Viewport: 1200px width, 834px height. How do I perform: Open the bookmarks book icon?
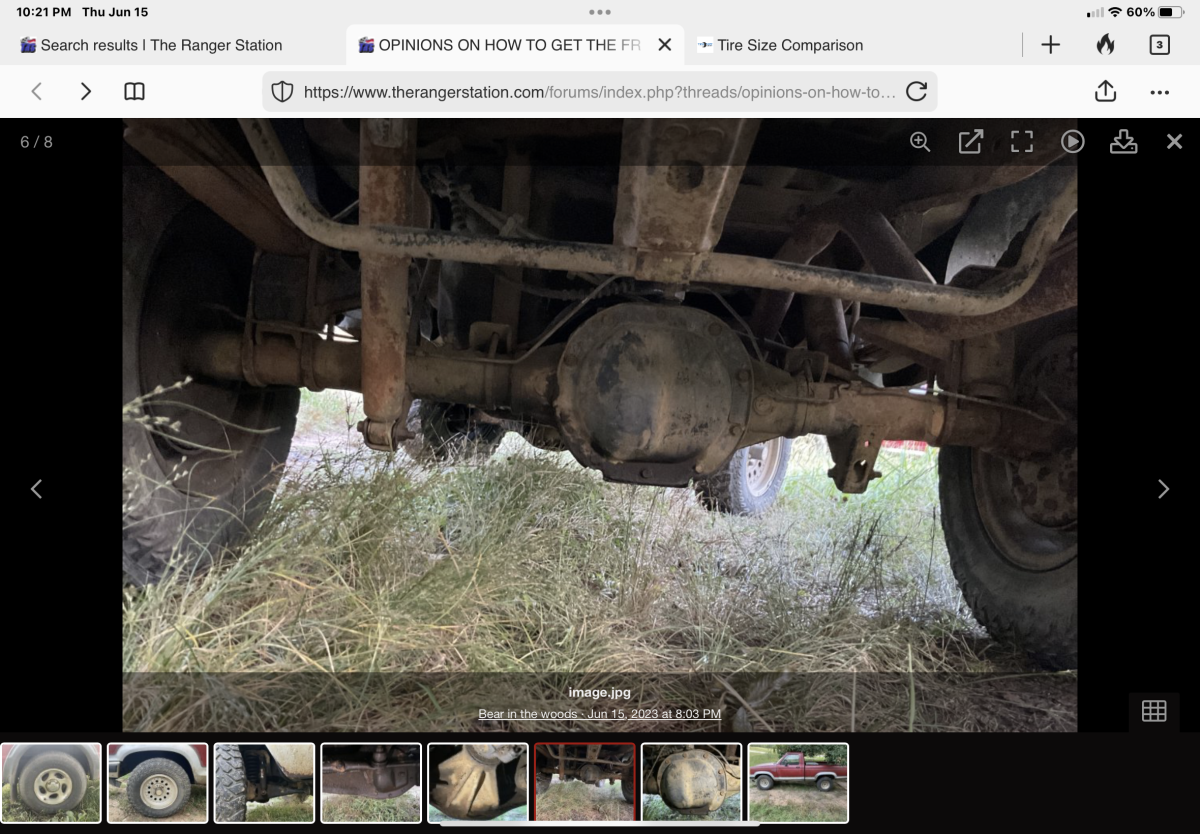click(x=134, y=92)
